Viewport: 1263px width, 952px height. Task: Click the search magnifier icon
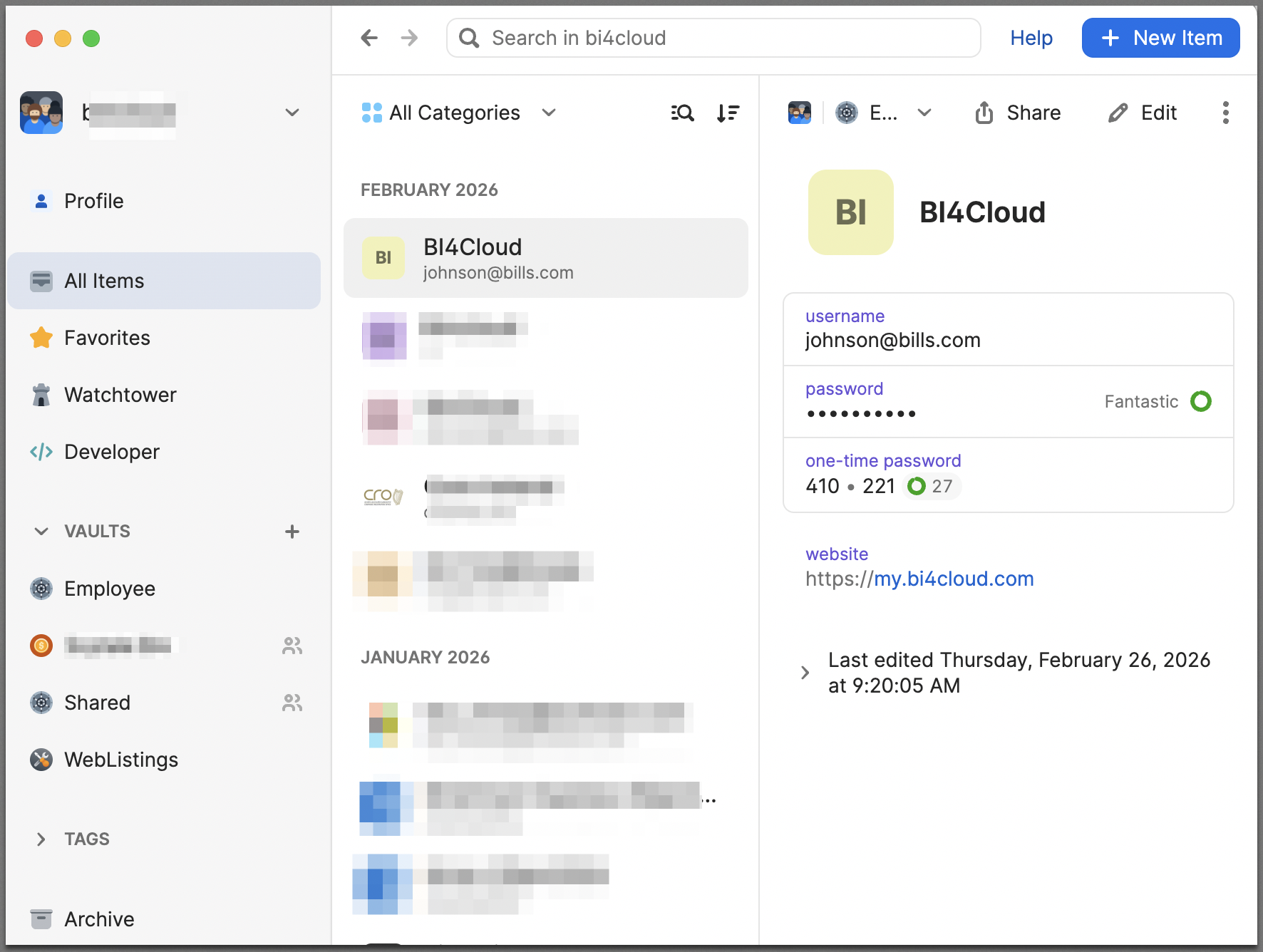[469, 38]
